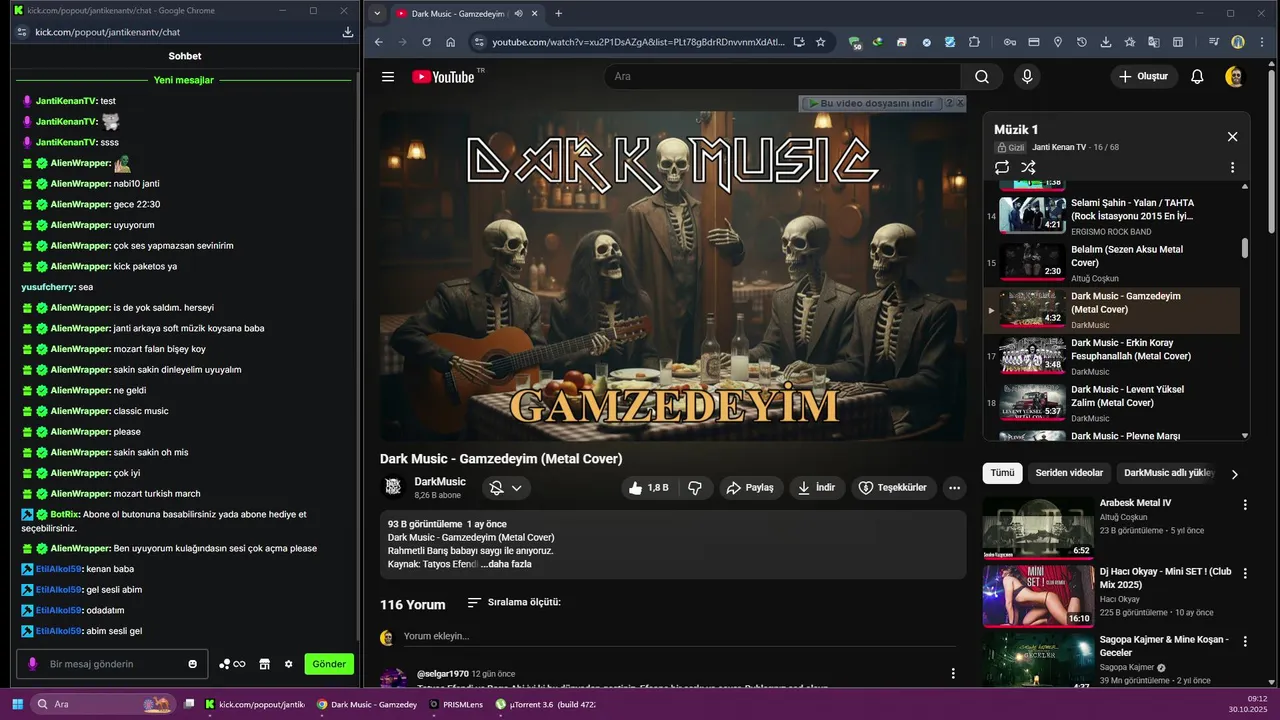Start voice search with the microphone
1280x720 pixels.
pos(1026,77)
